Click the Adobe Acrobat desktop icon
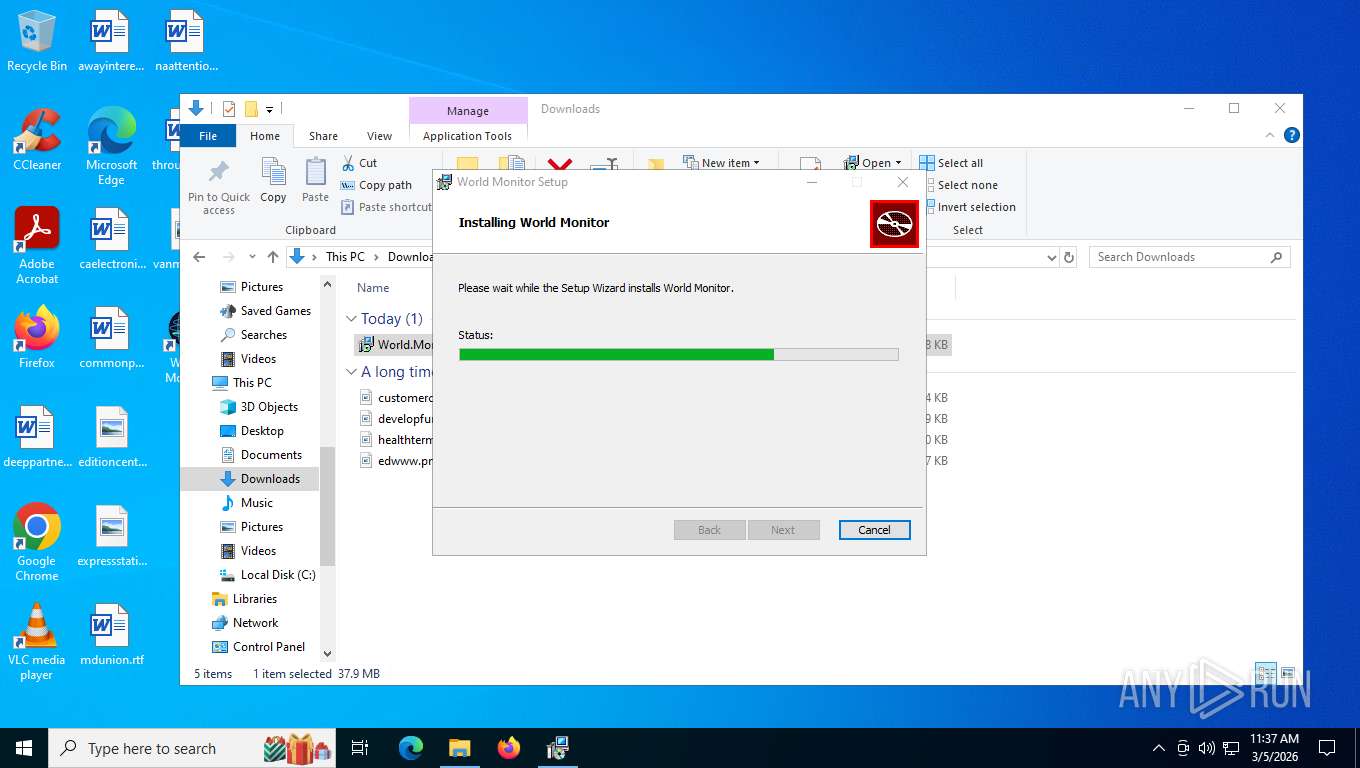 [x=37, y=246]
